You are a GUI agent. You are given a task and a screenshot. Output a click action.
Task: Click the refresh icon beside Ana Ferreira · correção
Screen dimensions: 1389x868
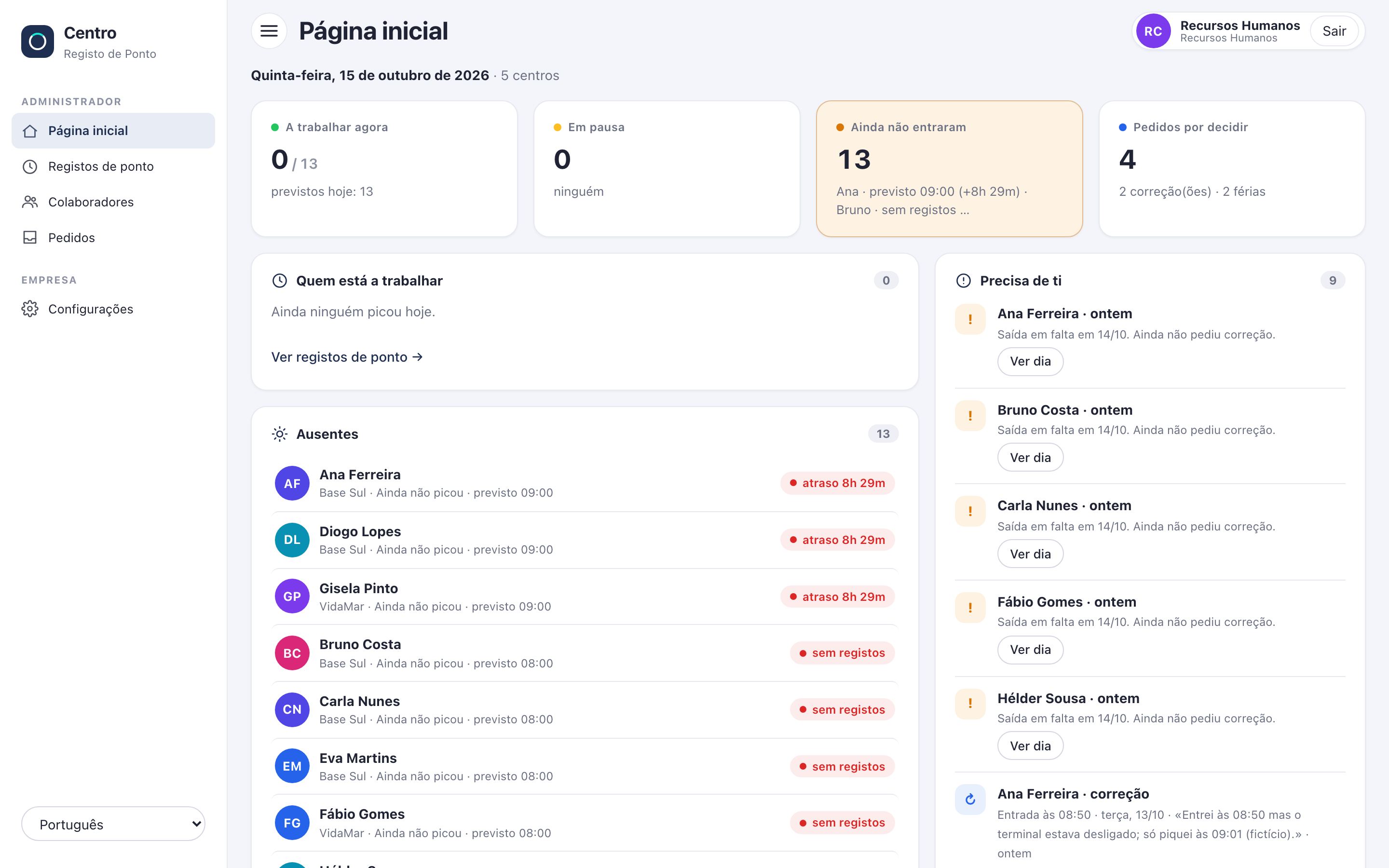click(x=970, y=799)
